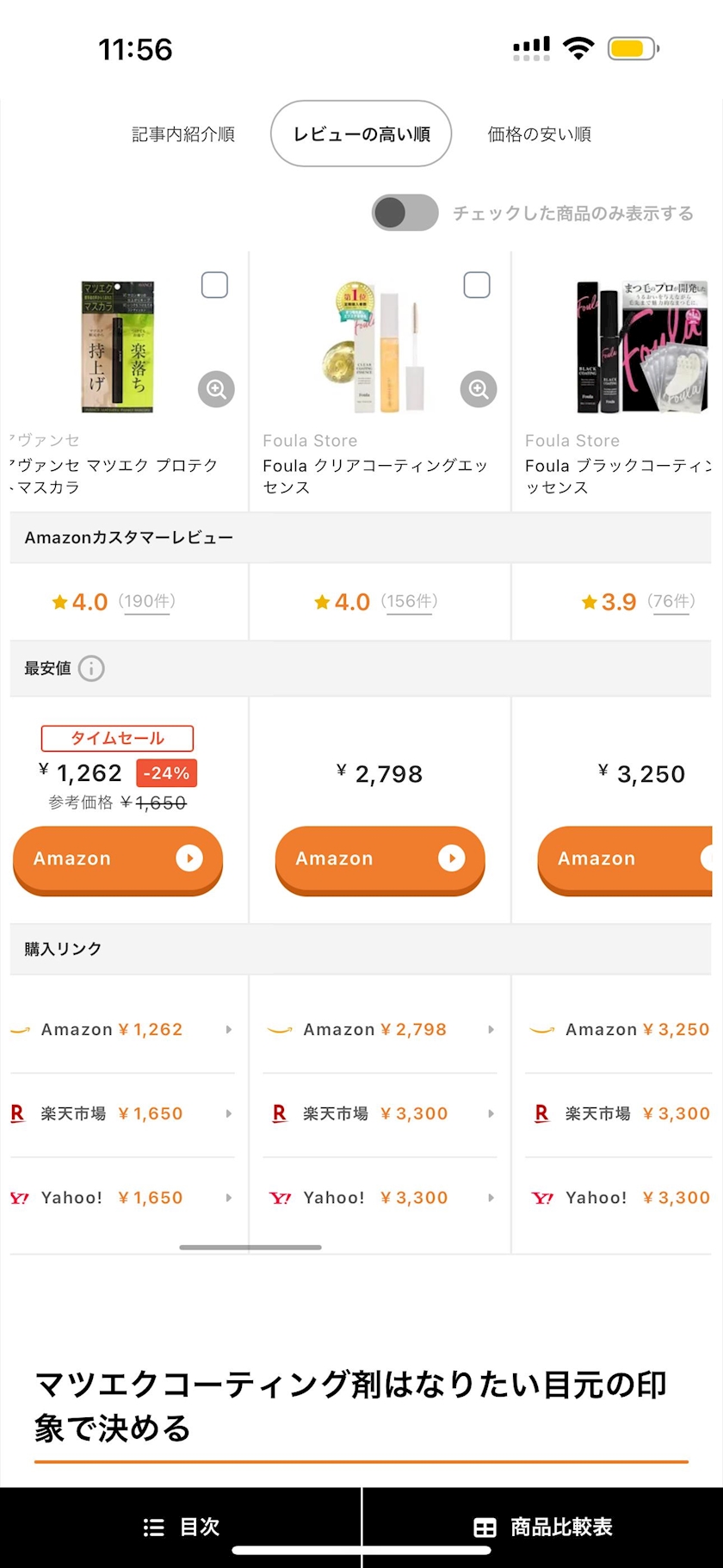Toggle チェックした商品のみ表示する switch
Image resolution: width=723 pixels, height=1568 pixels.
point(405,213)
